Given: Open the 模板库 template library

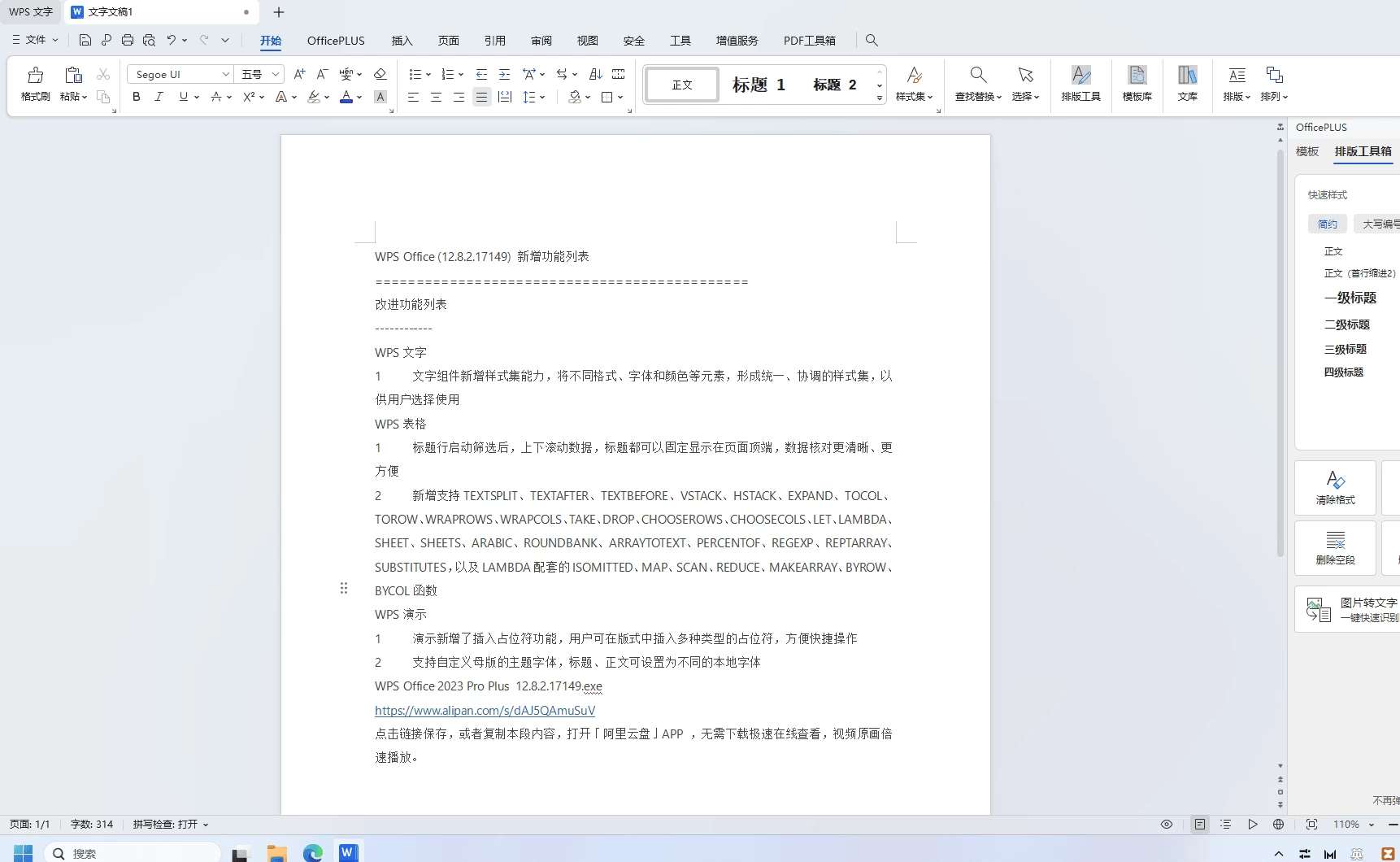Looking at the screenshot, I should pos(1137,84).
